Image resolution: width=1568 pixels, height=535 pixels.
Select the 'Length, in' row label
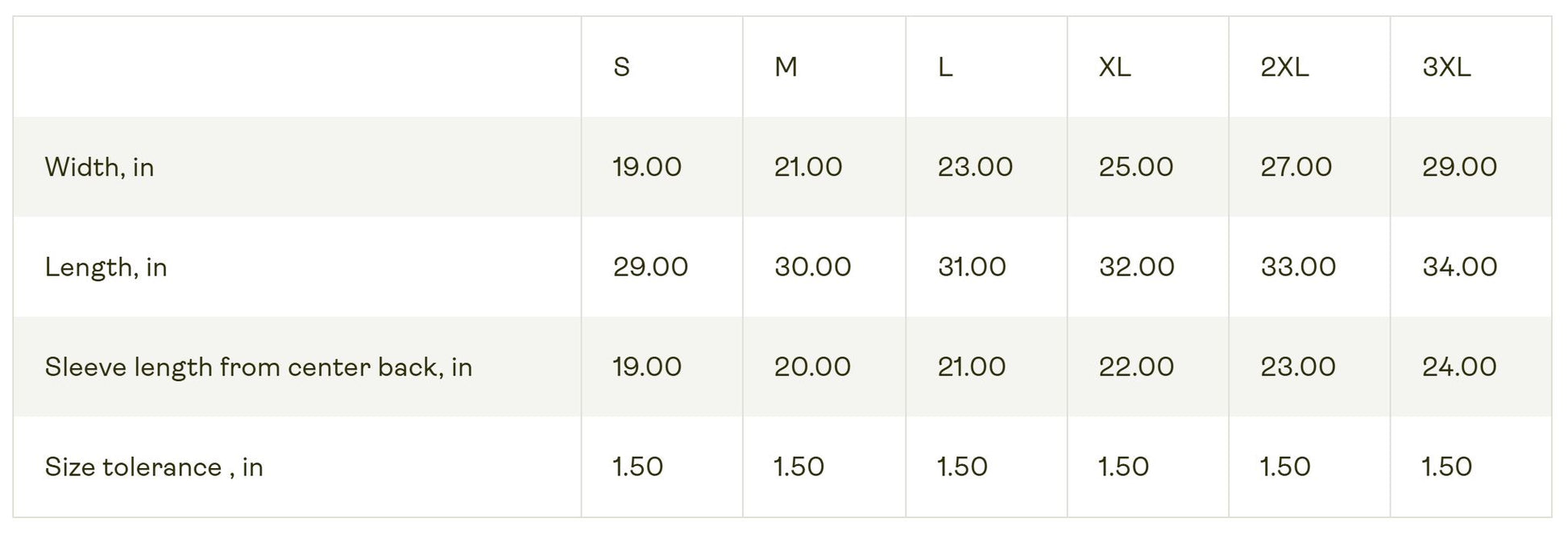click(x=106, y=267)
